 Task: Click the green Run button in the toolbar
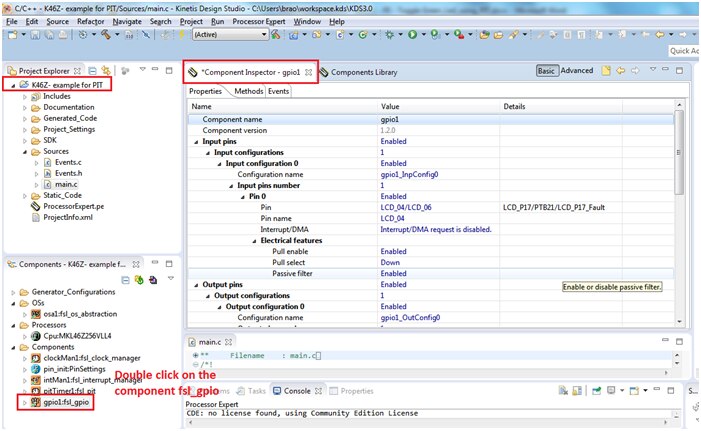[x=412, y=35]
